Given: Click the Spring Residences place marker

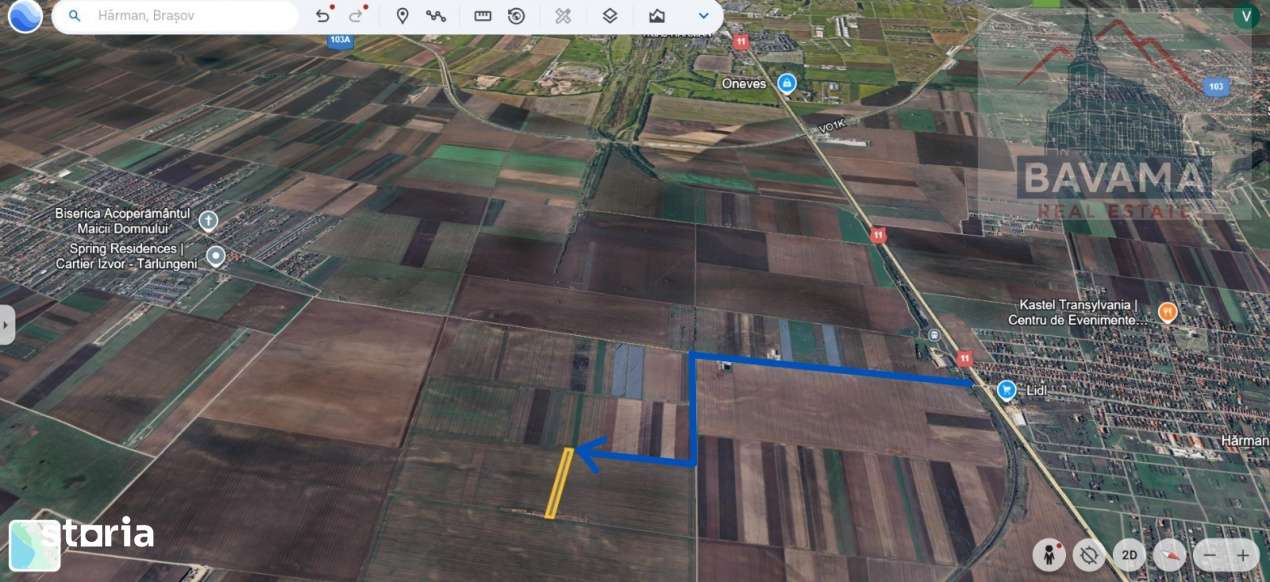Looking at the screenshot, I should (x=215, y=256).
